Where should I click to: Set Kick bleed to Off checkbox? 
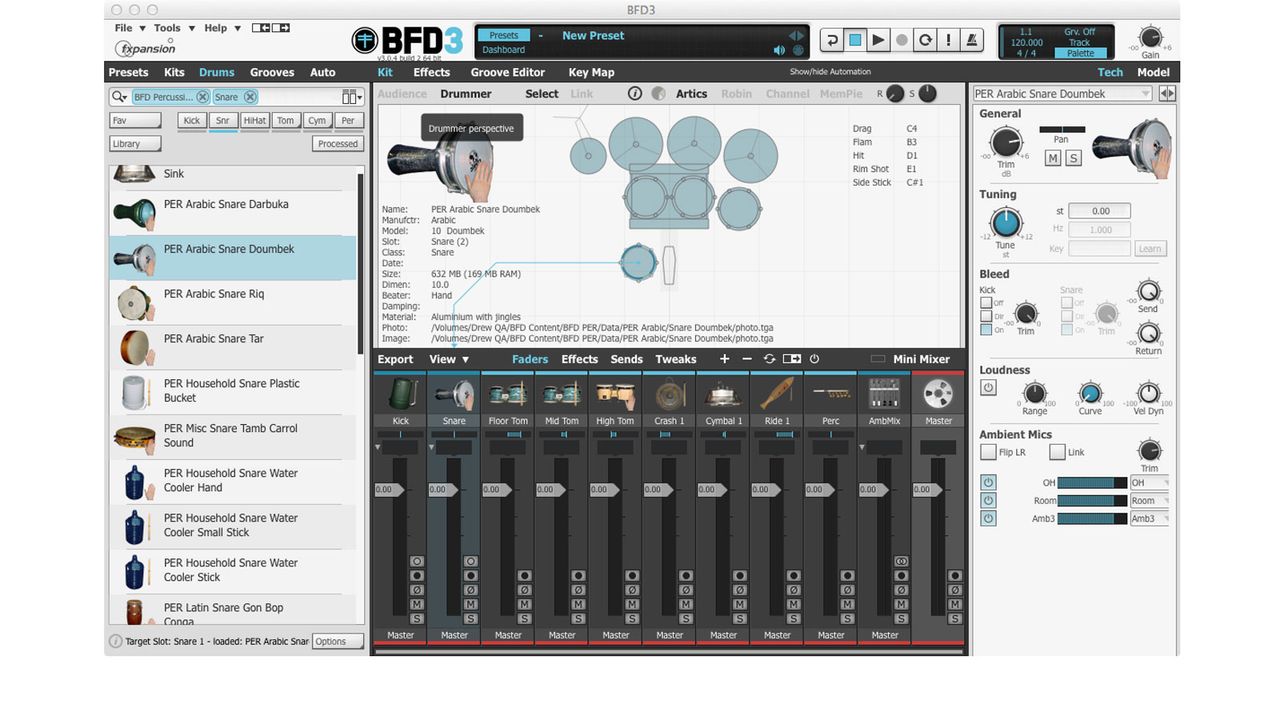[x=986, y=303]
